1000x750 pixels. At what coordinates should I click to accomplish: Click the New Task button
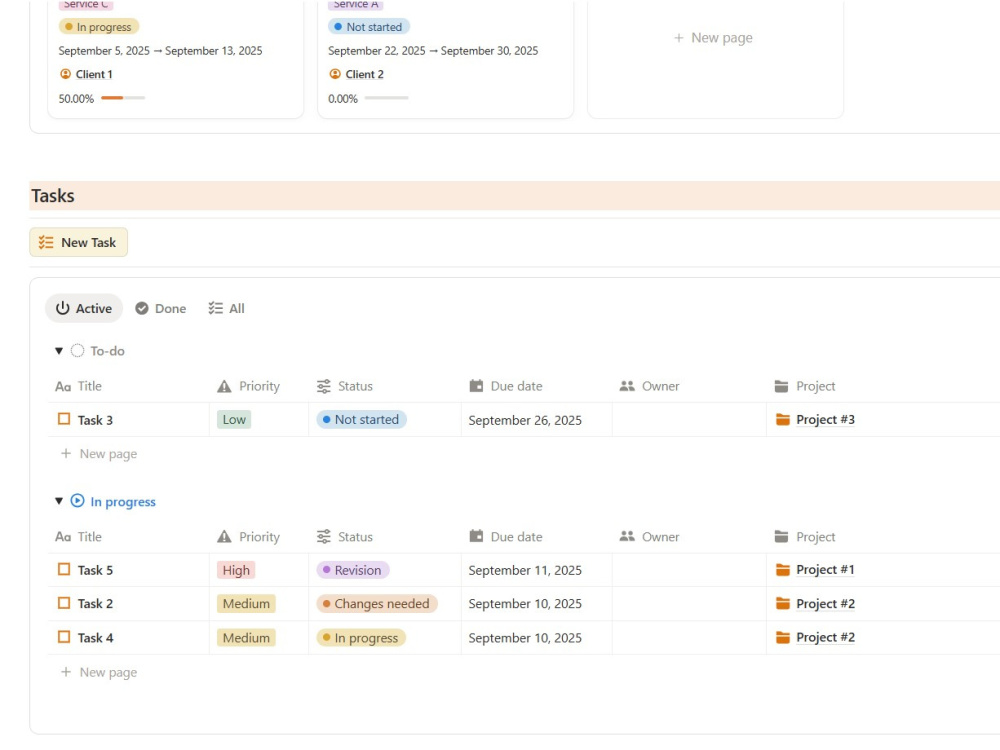point(78,242)
